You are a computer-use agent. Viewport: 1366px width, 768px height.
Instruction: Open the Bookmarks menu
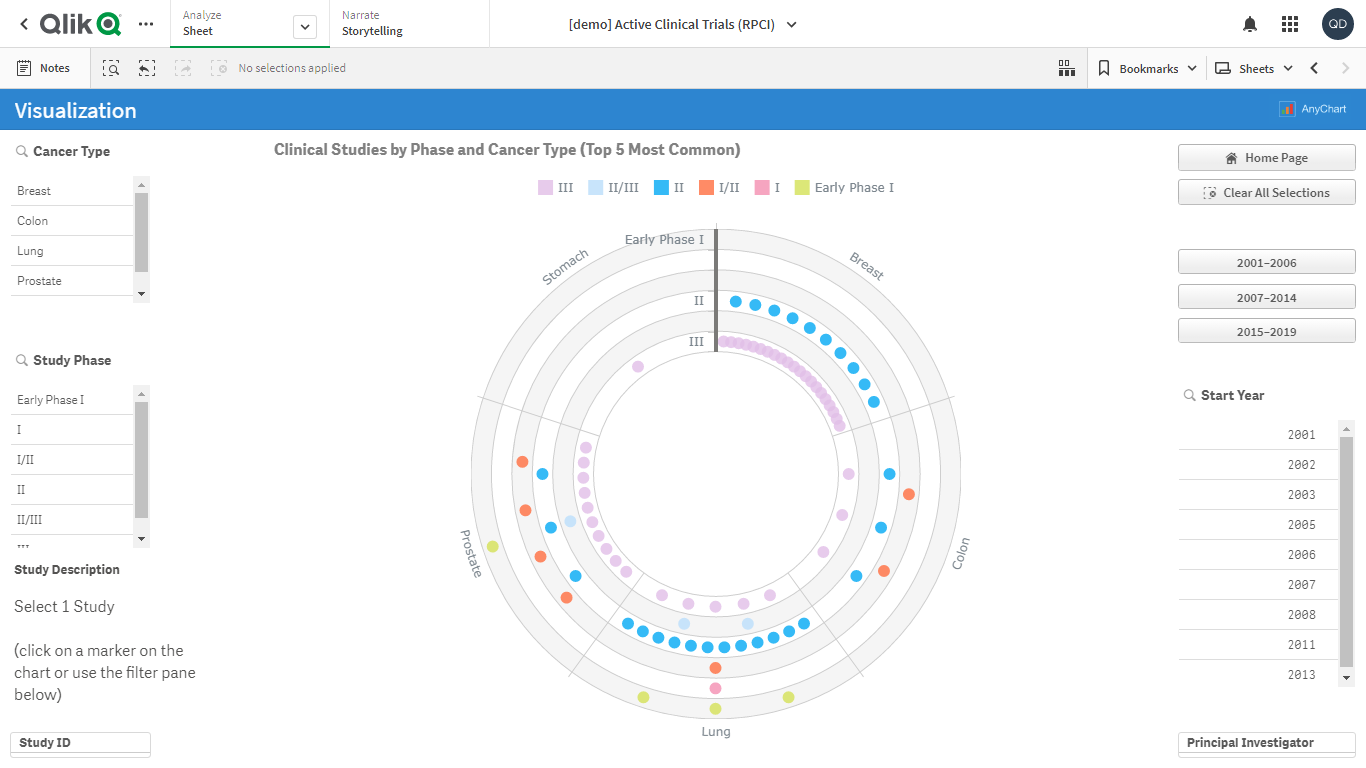[x=1145, y=68]
